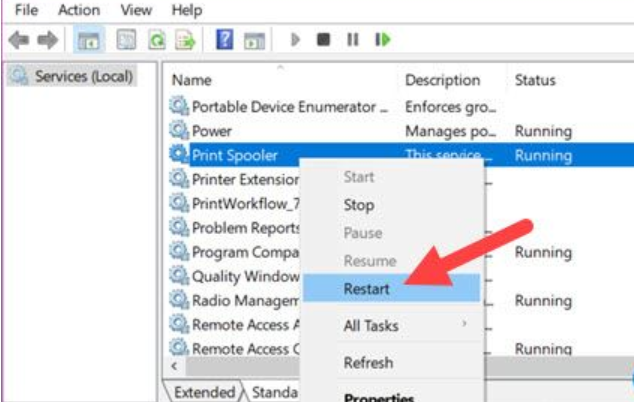Click the Radio Management gear icon
This screenshot has height=402, width=634.
(179, 300)
